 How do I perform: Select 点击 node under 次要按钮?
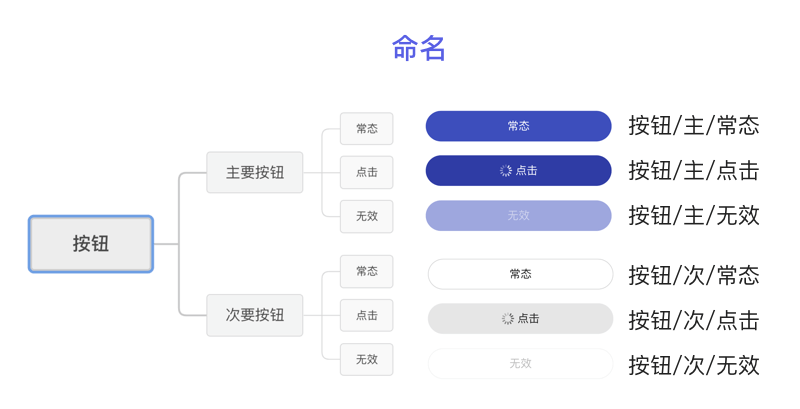click(367, 316)
